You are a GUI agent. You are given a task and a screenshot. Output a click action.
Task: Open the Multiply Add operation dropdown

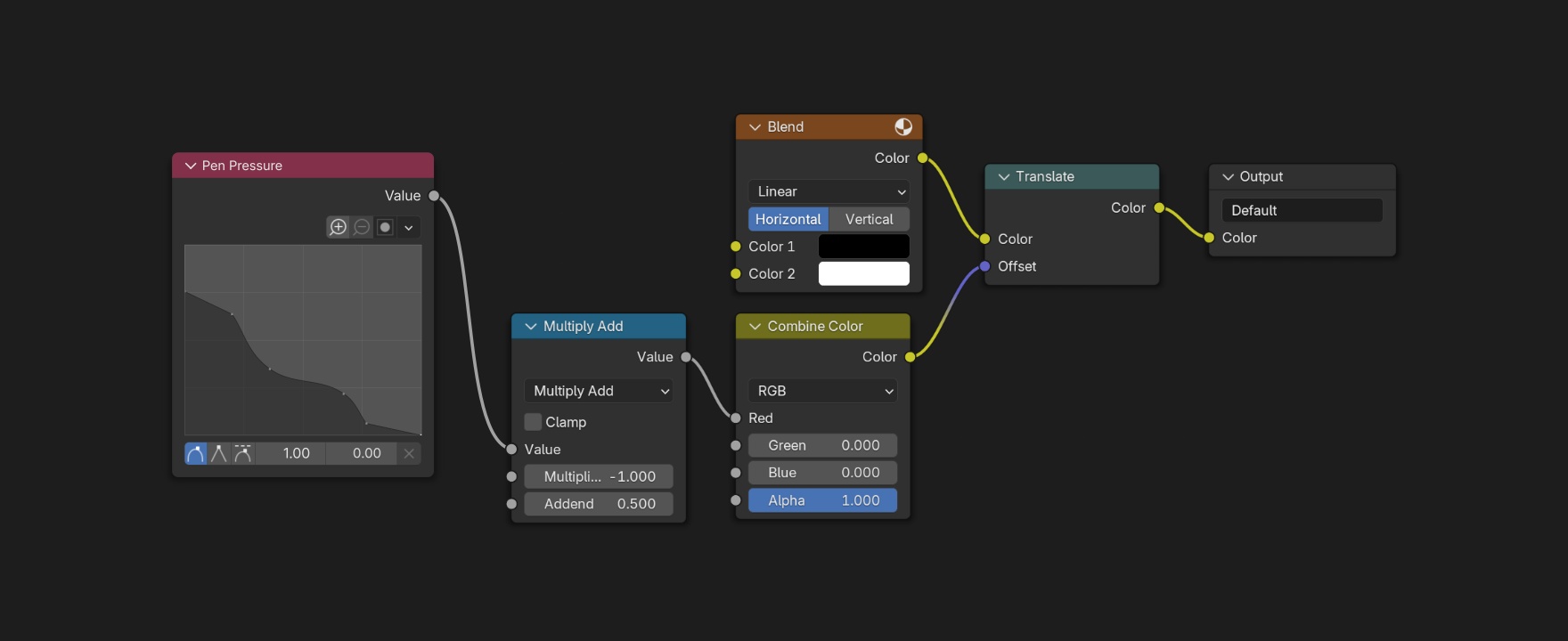click(x=599, y=391)
